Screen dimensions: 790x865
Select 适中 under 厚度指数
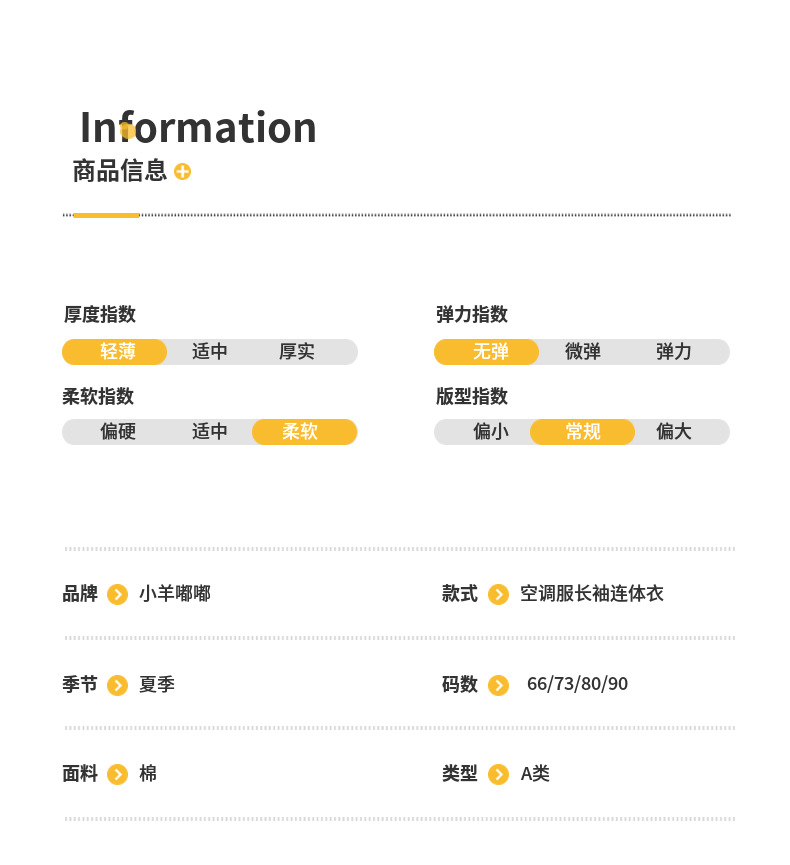point(210,352)
